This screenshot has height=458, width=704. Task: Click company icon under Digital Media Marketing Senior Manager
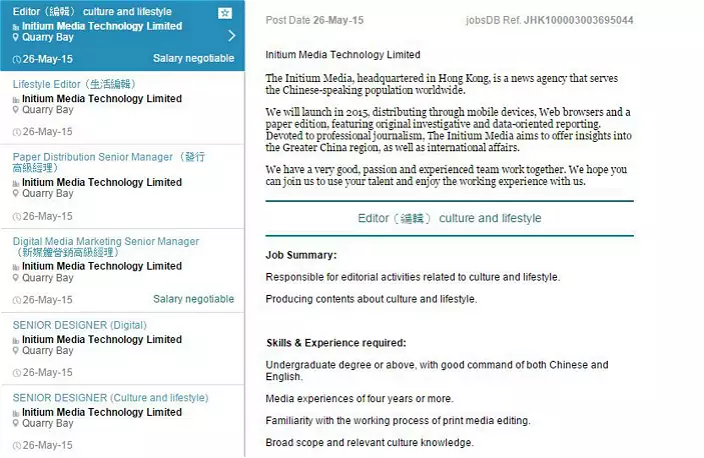[16, 267]
